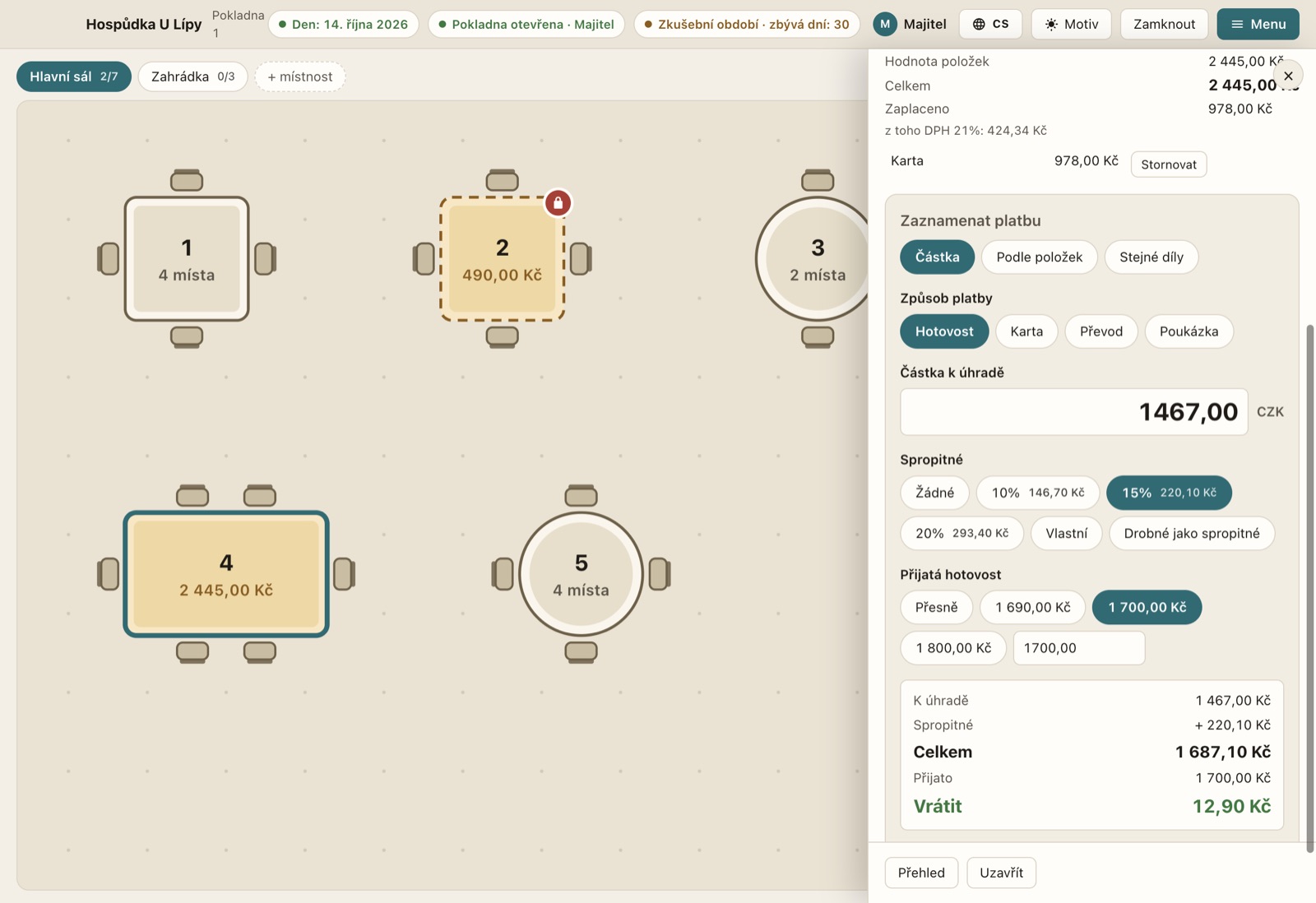Toggle the Motiv sun theme icon

[1051, 24]
